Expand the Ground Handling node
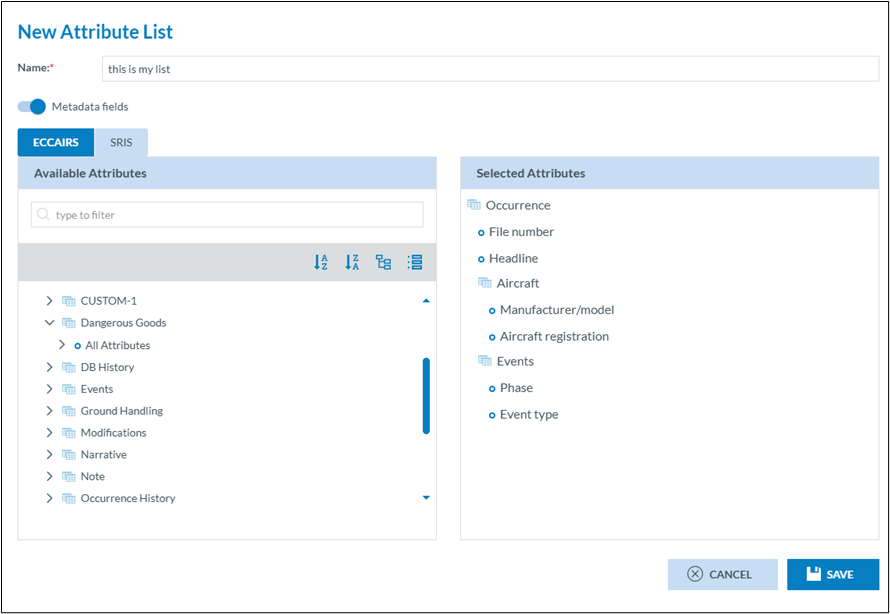The height and width of the screenshot is (614, 890). tap(49, 411)
